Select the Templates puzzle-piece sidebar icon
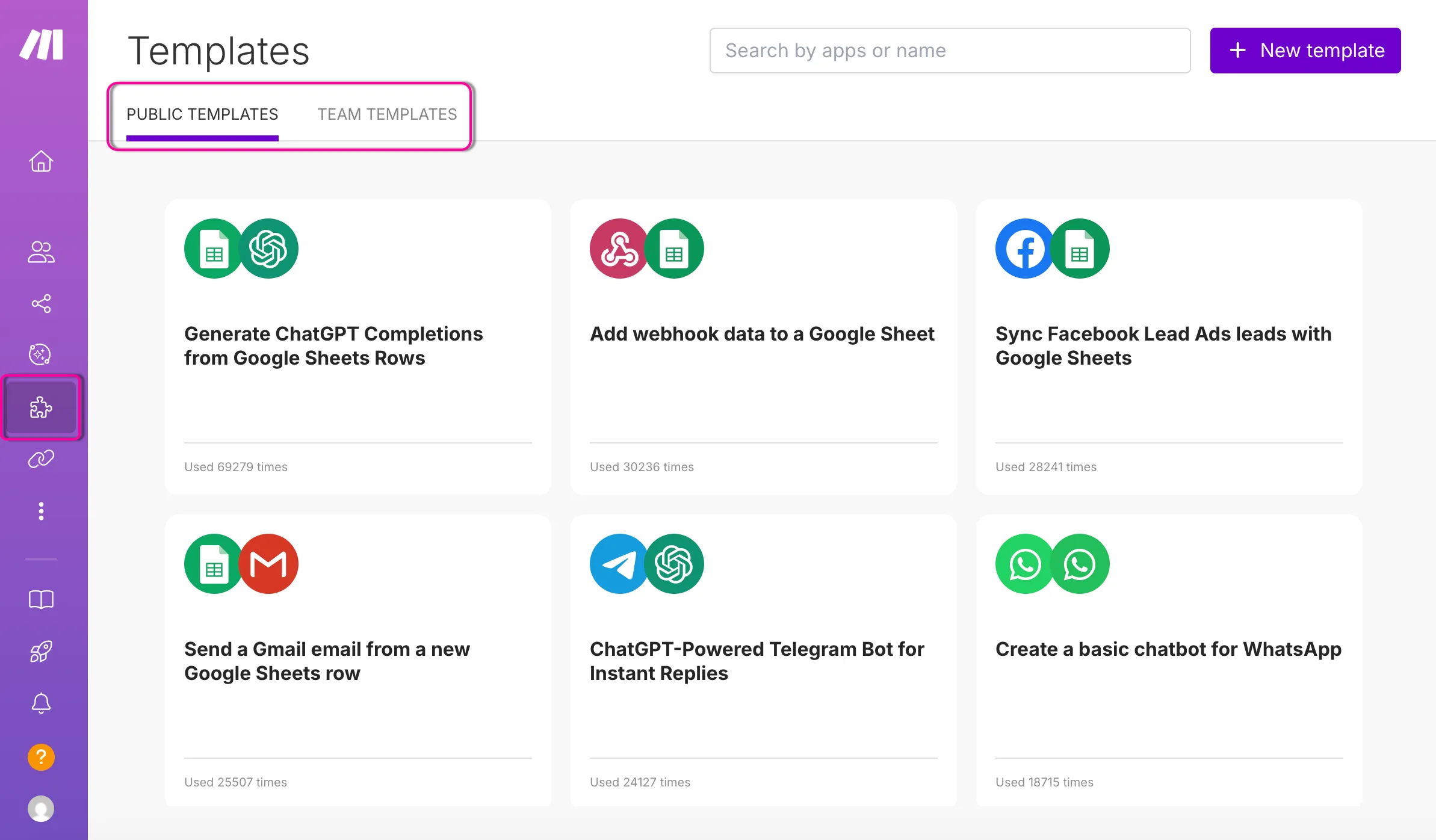 [41, 407]
